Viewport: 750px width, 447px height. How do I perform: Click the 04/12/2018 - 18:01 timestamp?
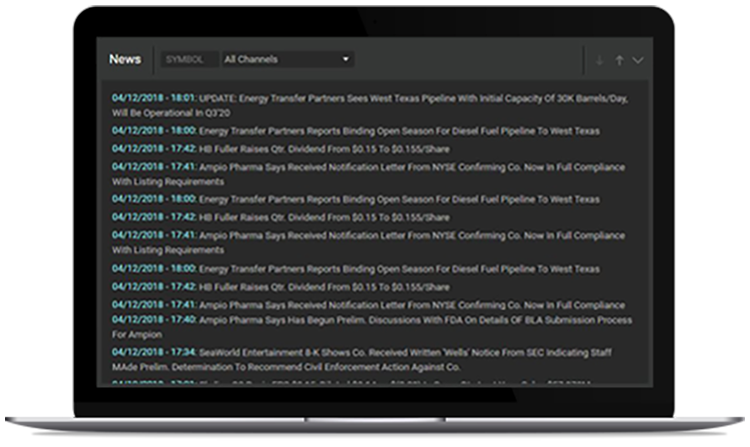pos(153,97)
